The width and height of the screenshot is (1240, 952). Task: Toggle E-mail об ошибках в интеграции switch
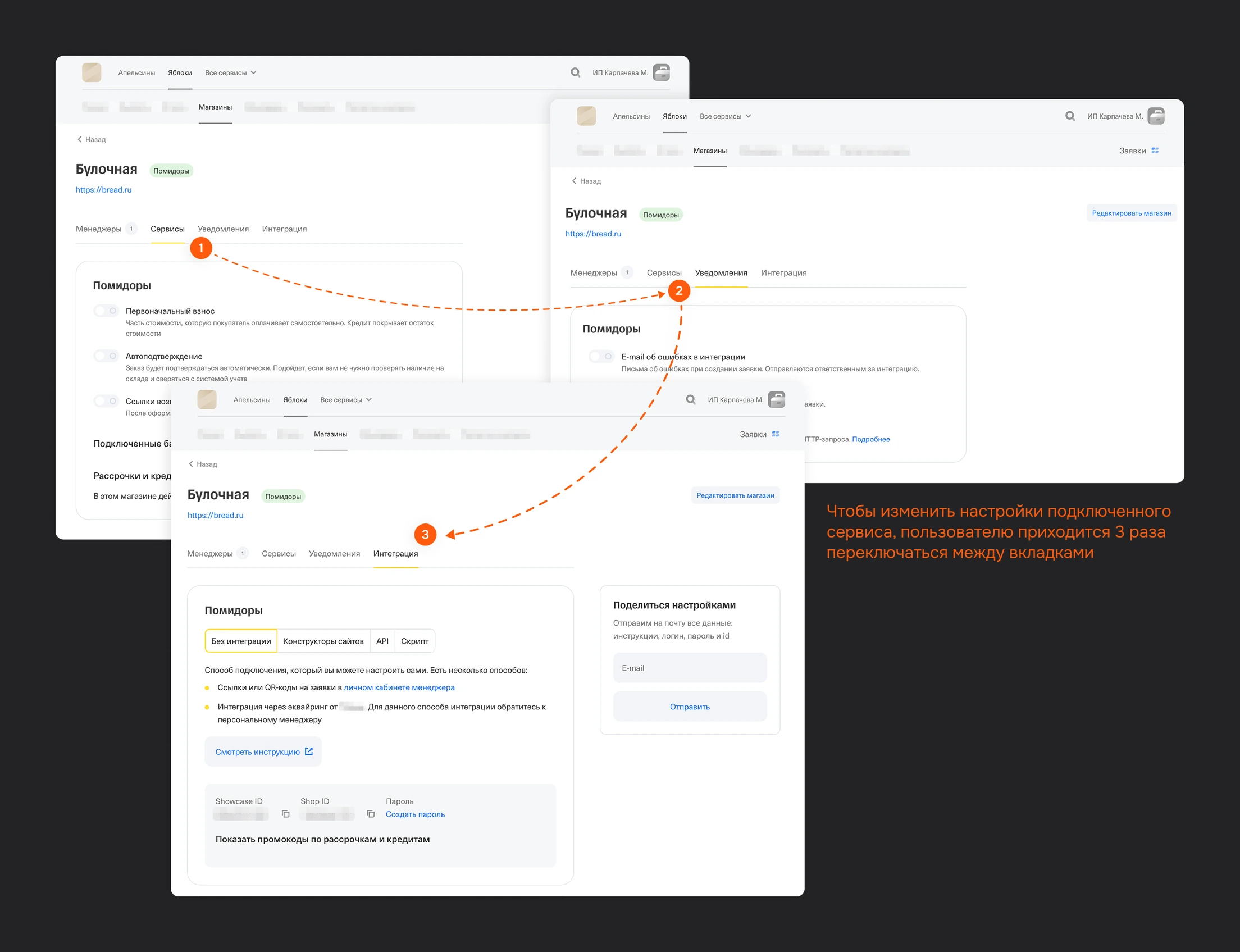[x=601, y=357]
